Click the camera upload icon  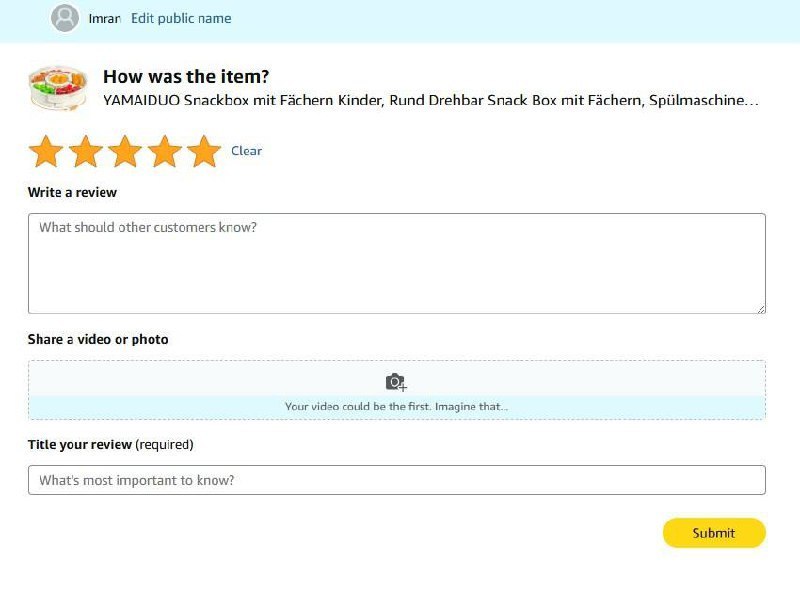(x=396, y=382)
